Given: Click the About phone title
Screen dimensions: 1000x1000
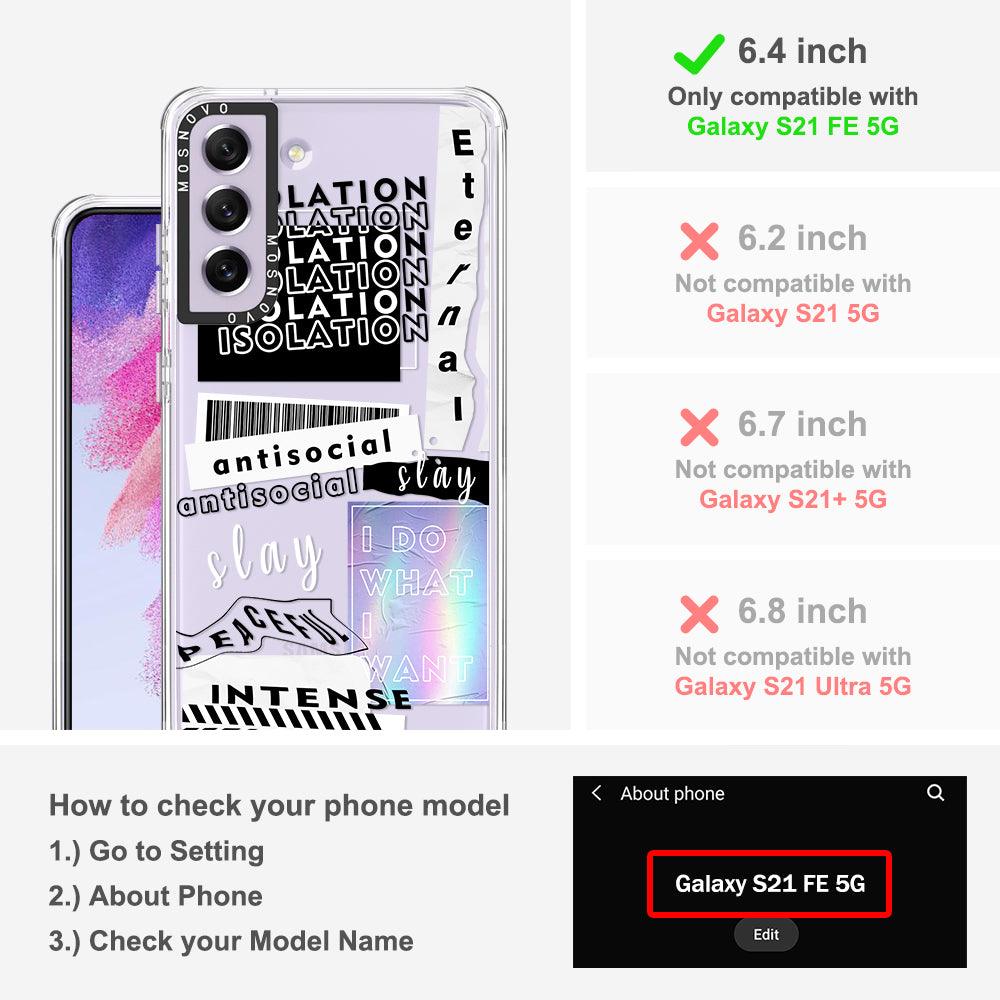Looking at the screenshot, I should click(x=672, y=793).
